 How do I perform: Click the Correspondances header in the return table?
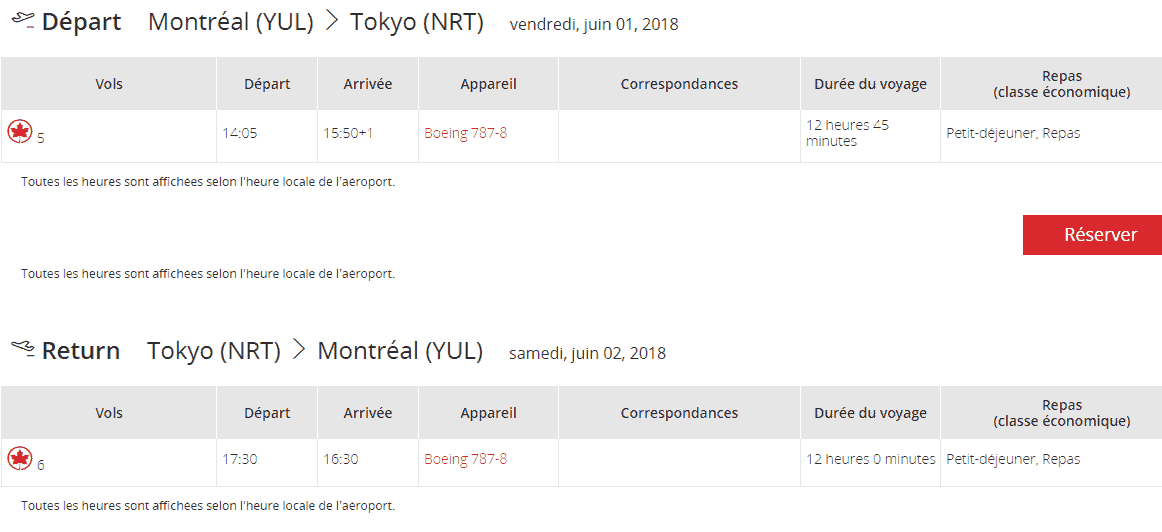tap(679, 413)
